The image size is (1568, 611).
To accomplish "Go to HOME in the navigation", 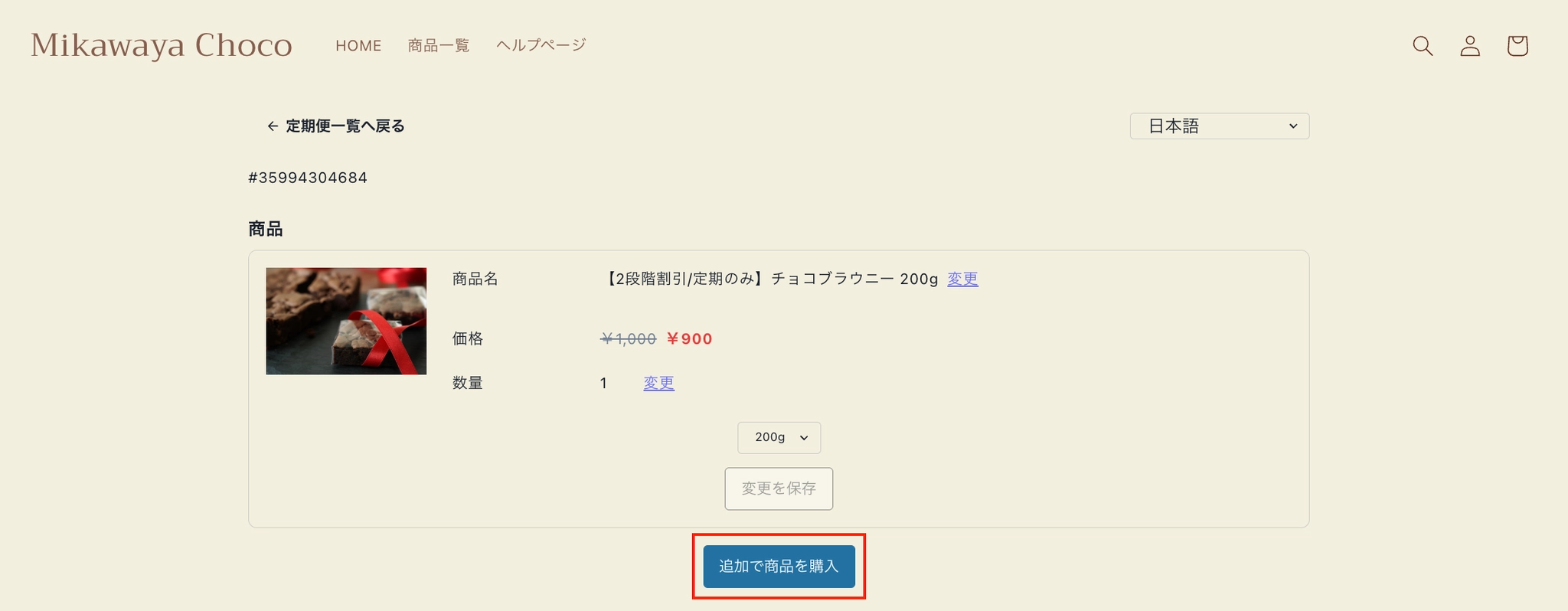I will (358, 46).
